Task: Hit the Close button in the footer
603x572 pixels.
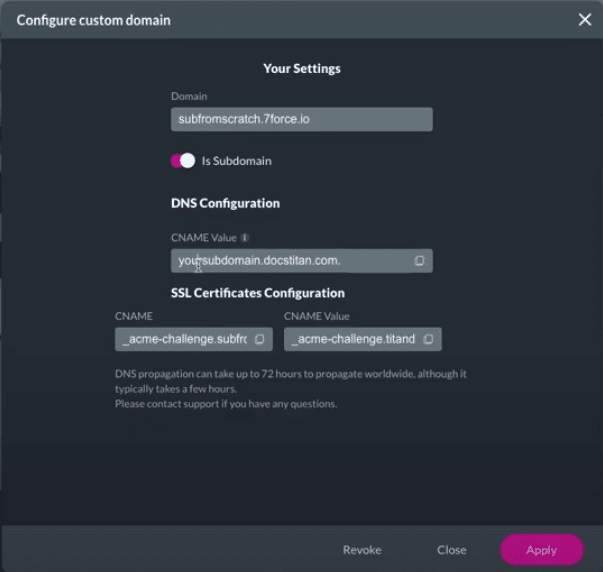Action: tap(451, 550)
